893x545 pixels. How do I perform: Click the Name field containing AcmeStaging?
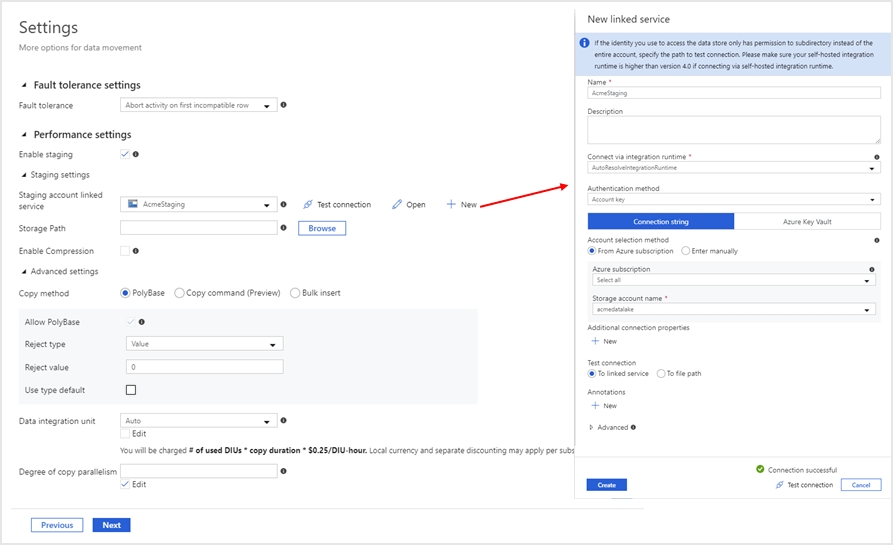click(734, 93)
